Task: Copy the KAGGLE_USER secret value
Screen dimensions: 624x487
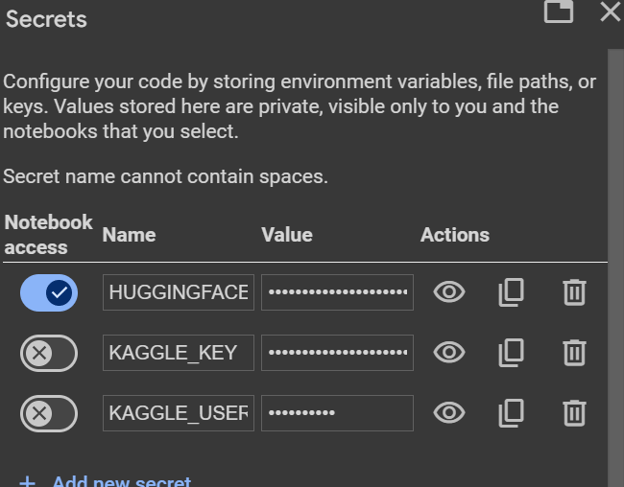Action: coord(511,413)
